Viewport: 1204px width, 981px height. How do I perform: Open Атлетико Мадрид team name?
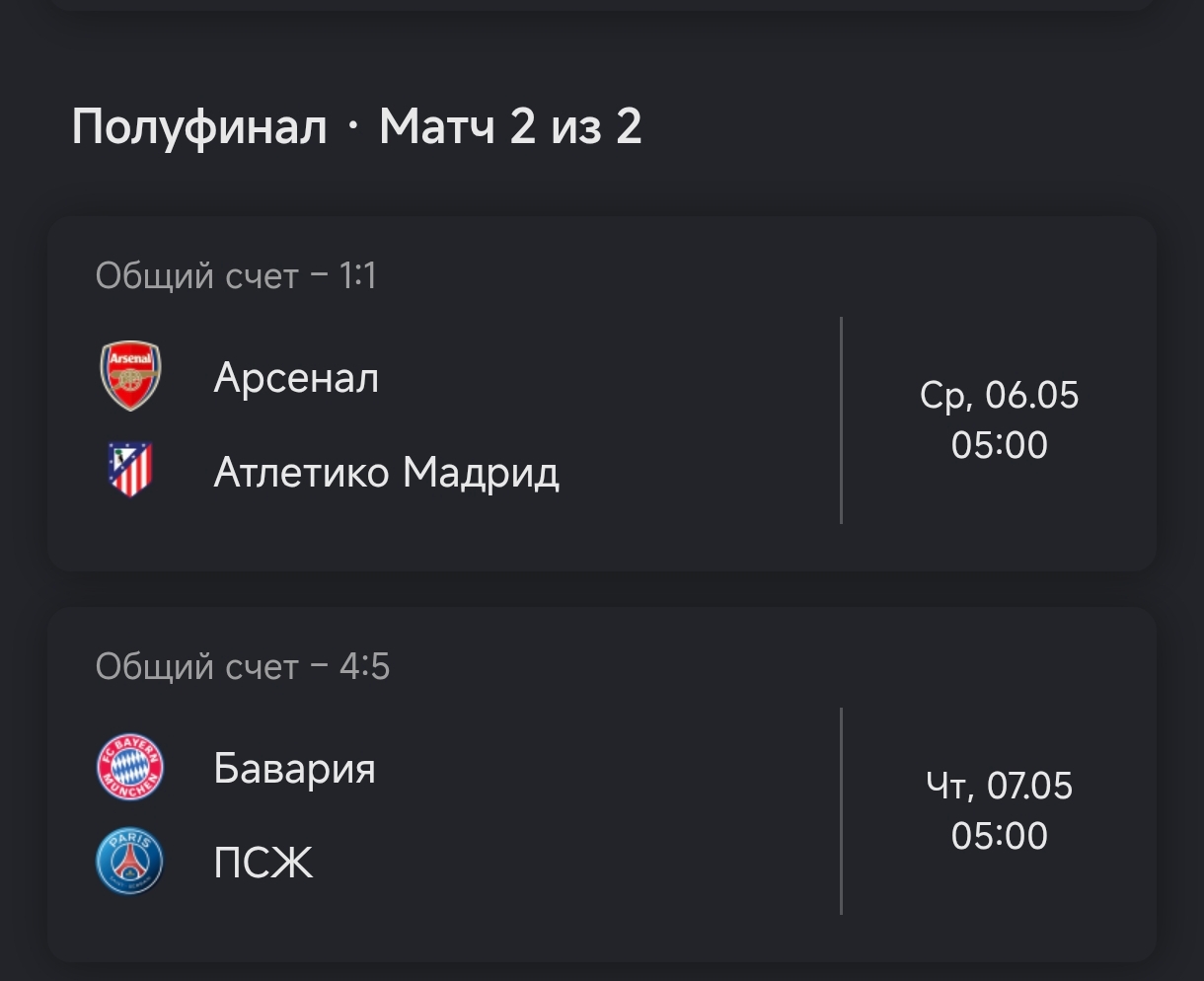coord(386,473)
